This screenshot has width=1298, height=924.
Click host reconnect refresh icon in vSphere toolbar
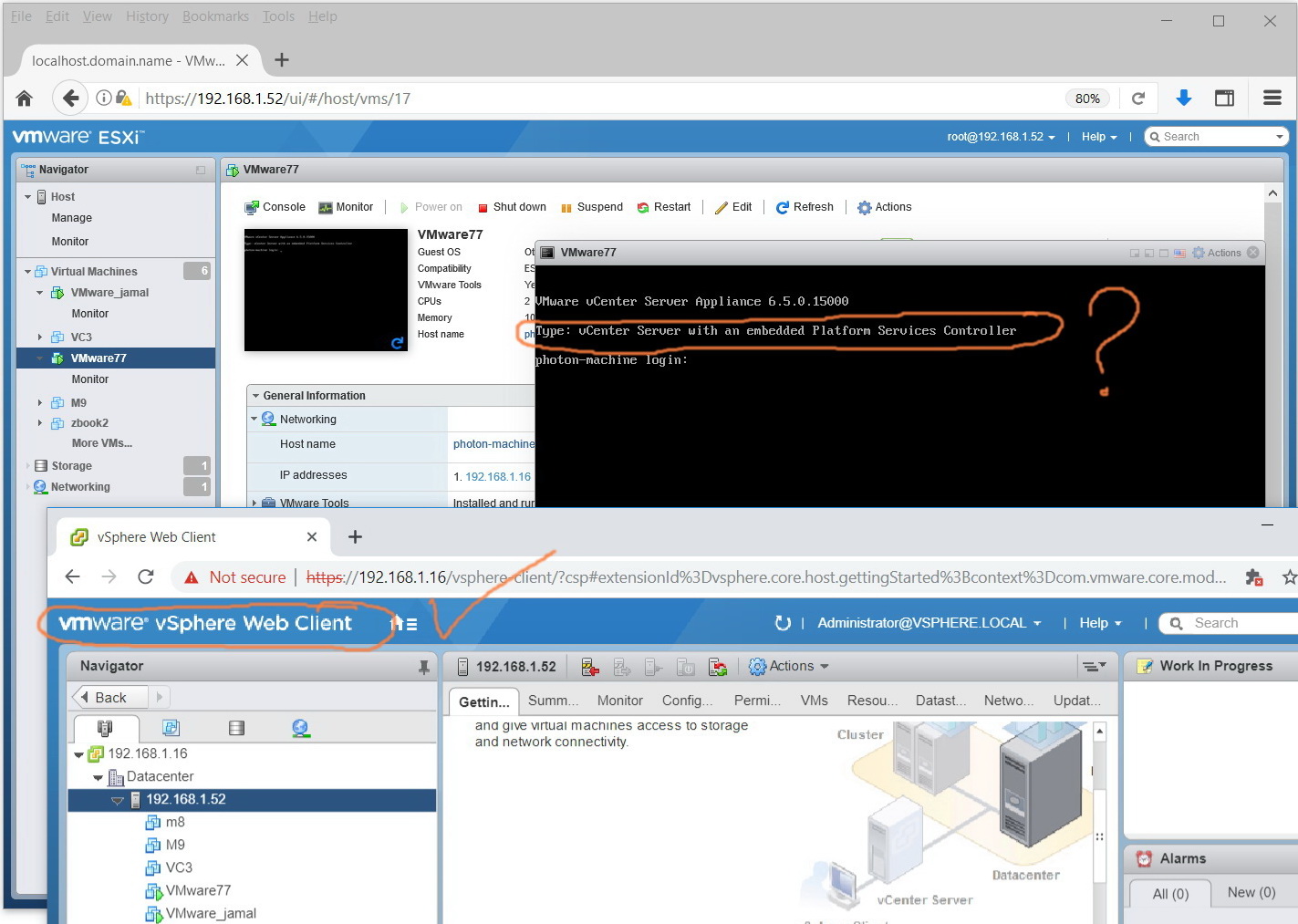[718, 668]
